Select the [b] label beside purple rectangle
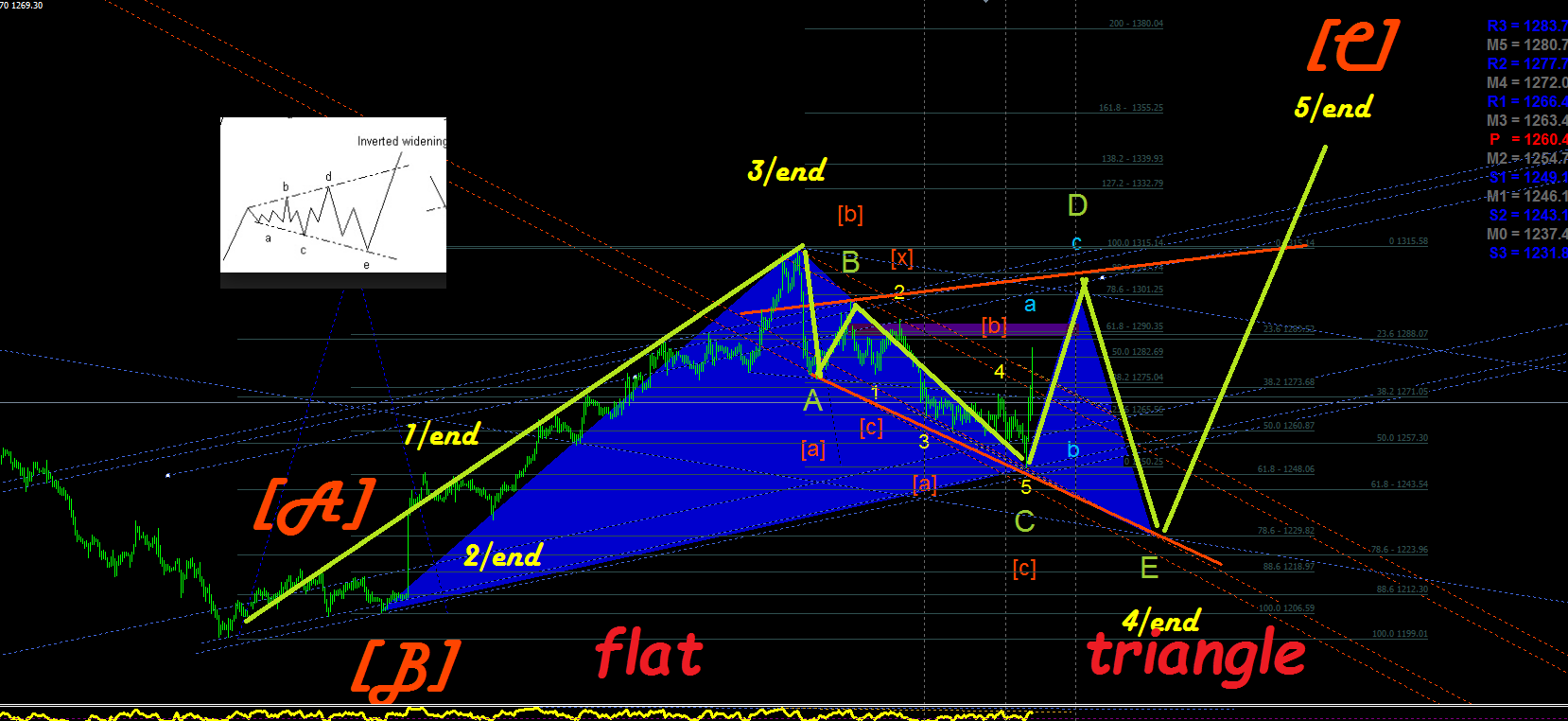 pos(994,326)
